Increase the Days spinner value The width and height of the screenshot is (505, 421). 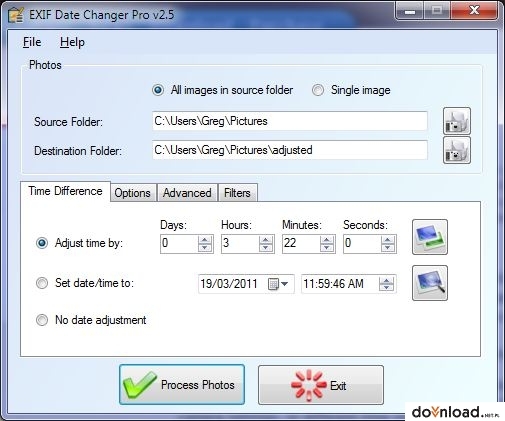[204, 240]
